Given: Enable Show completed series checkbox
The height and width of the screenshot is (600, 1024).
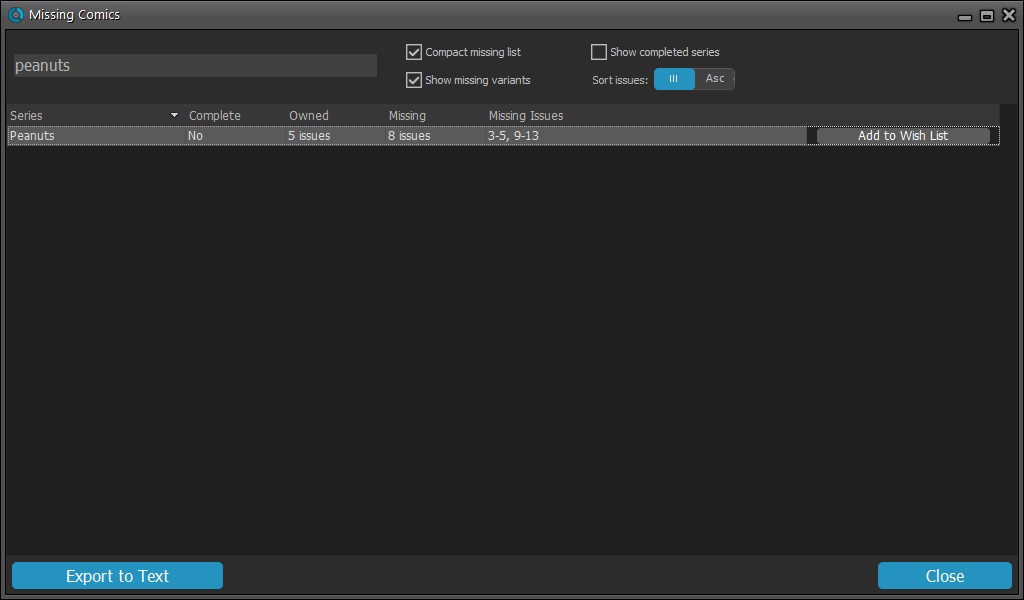Looking at the screenshot, I should pos(599,52).
